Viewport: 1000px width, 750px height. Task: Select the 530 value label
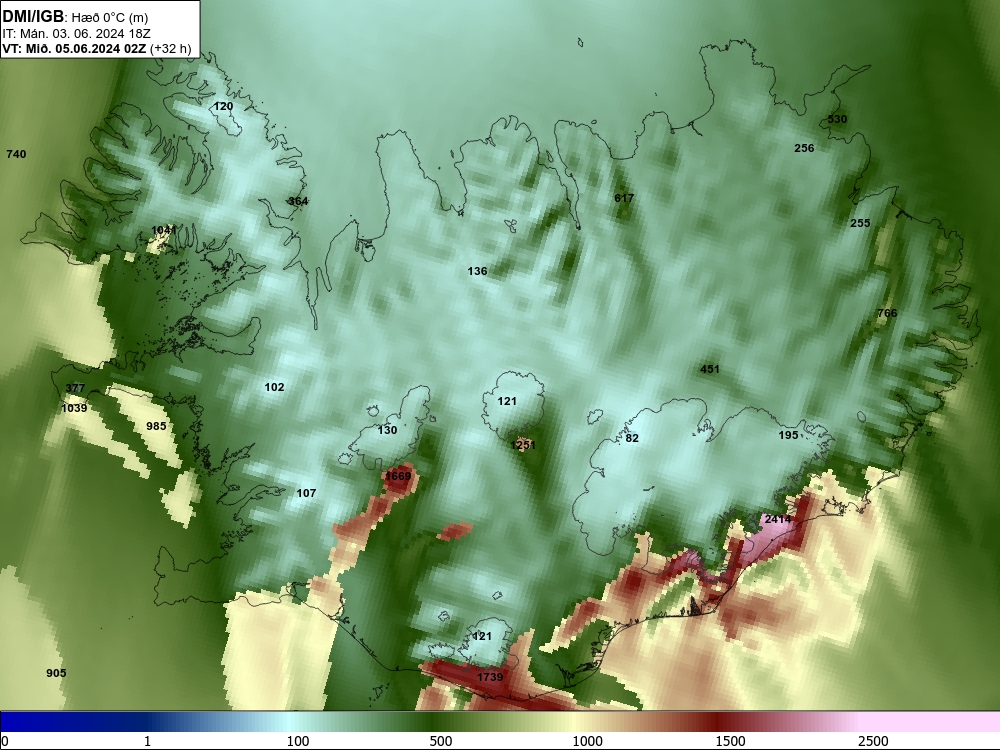click(x=837, y=119)
